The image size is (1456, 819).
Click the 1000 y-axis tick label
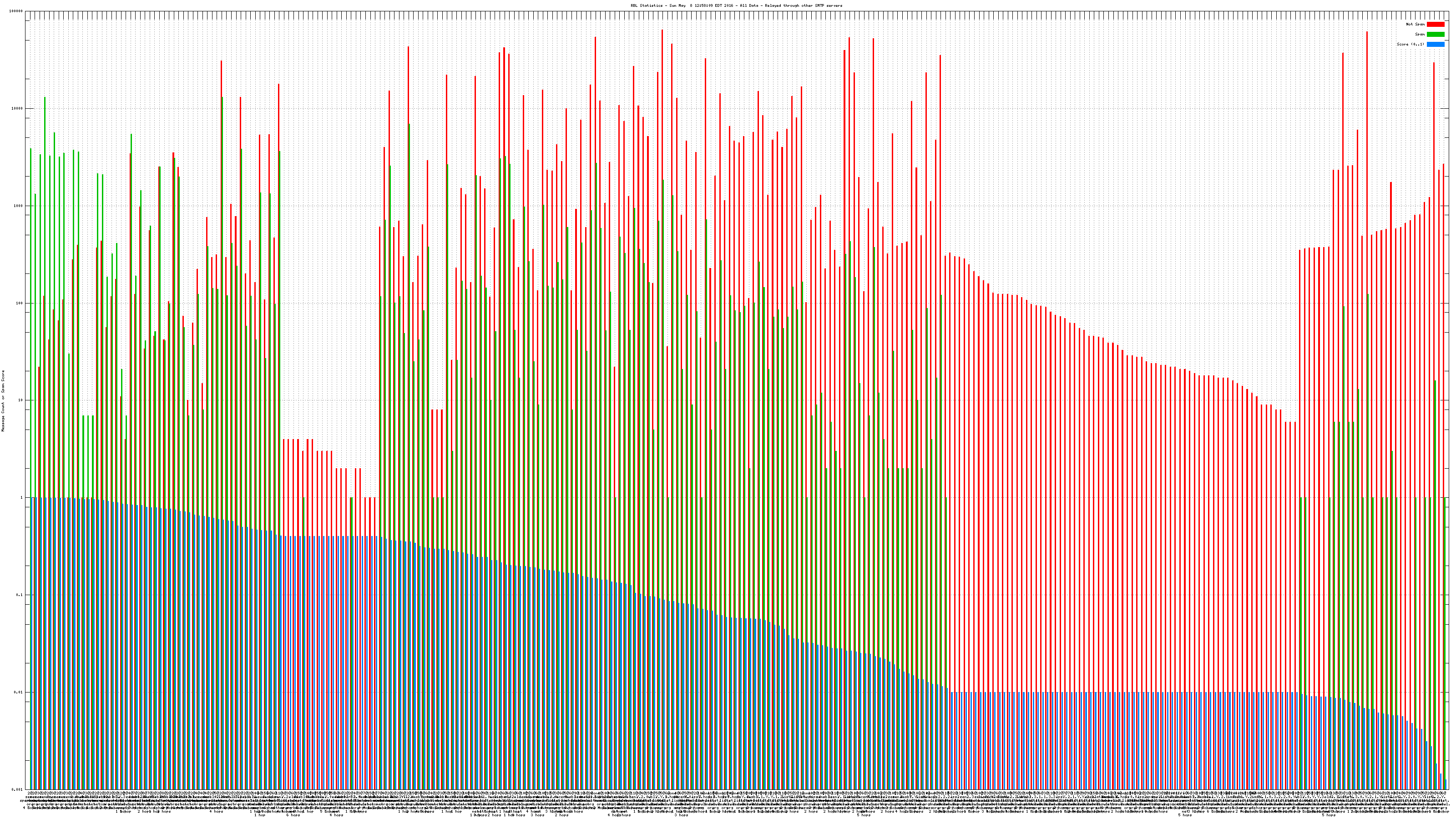pyautogui.click(x=19, y=206)
